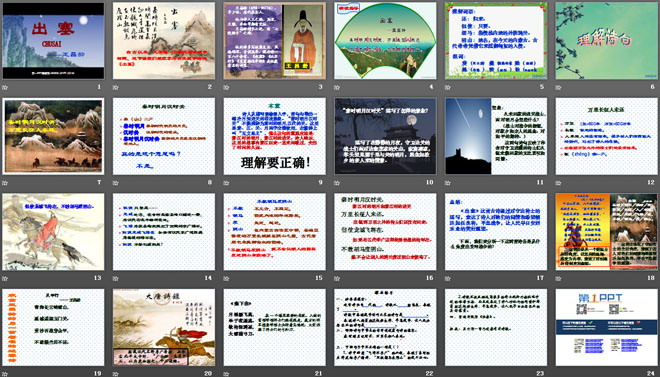Image resolution: width=660 pixels, height=377 pixels.
Task: Click the animation star icon under slide 17
Action: click(447, 278)
